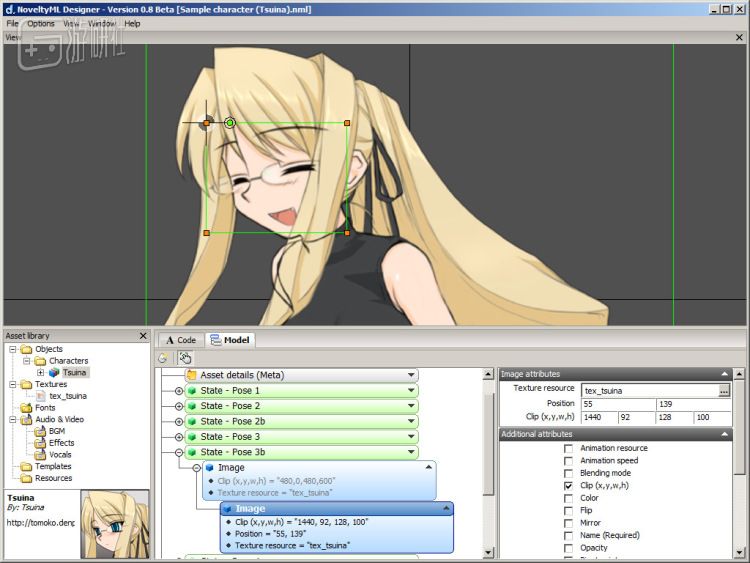
Task: Toggle the Mirror attribute checkbox
Action: [x=568, y=523]
